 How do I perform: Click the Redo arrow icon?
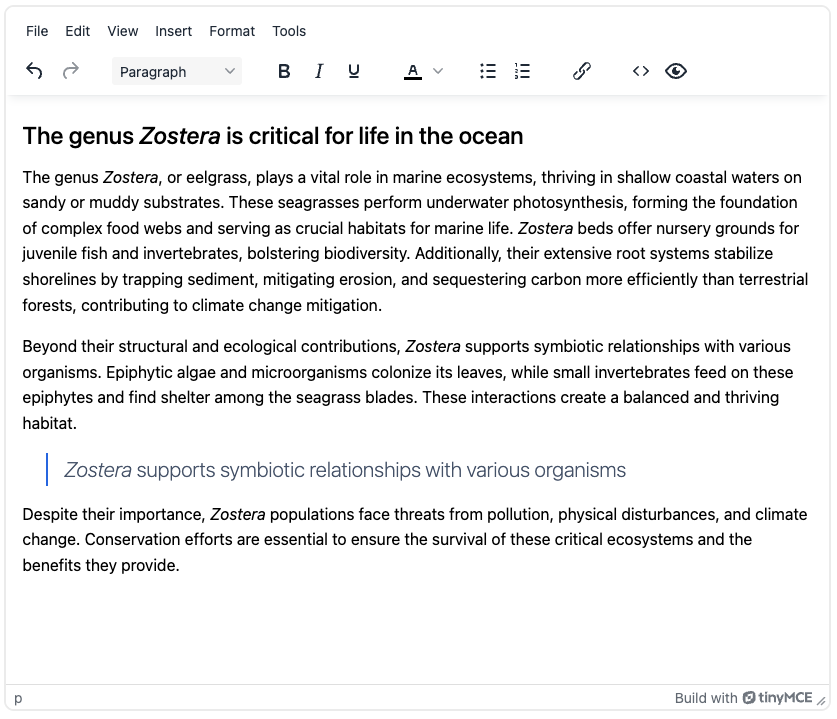tap(71, 71)
